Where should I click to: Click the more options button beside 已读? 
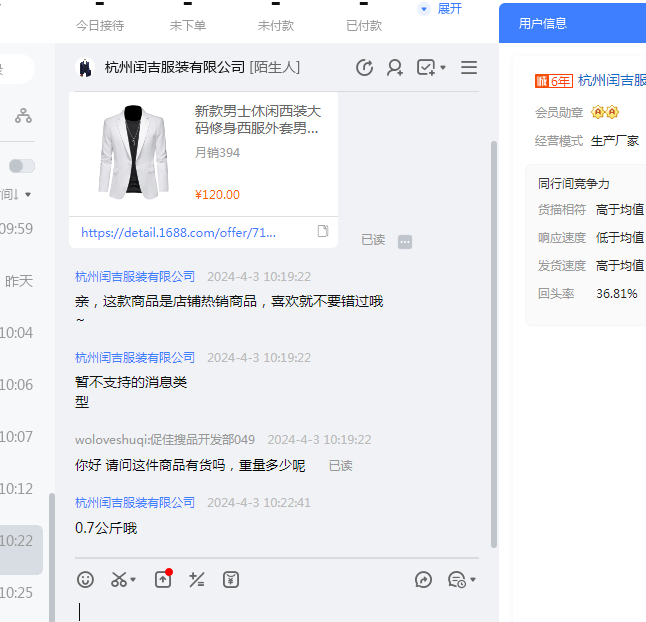(x=405, y=241)
